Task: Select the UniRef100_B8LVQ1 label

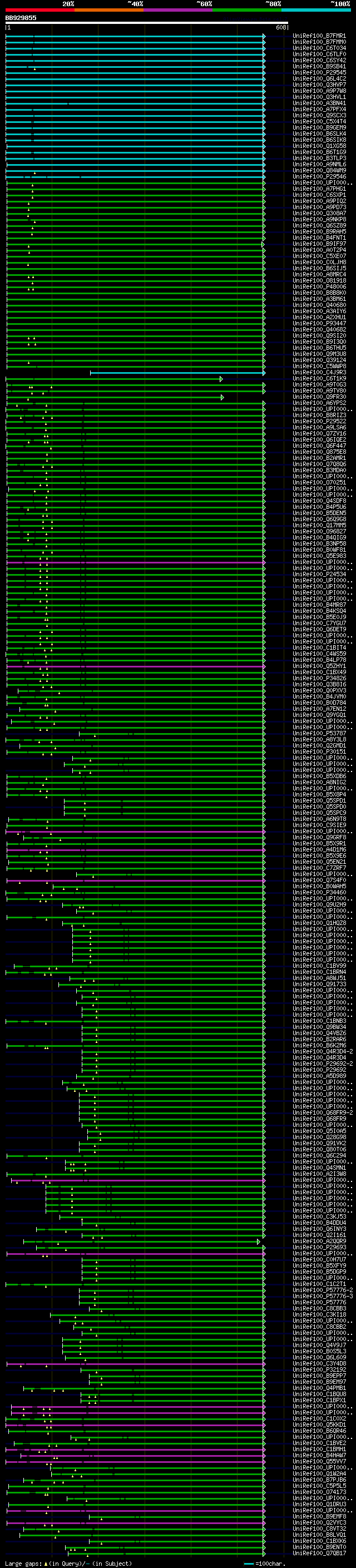Action: click(x=319, y=1535)
